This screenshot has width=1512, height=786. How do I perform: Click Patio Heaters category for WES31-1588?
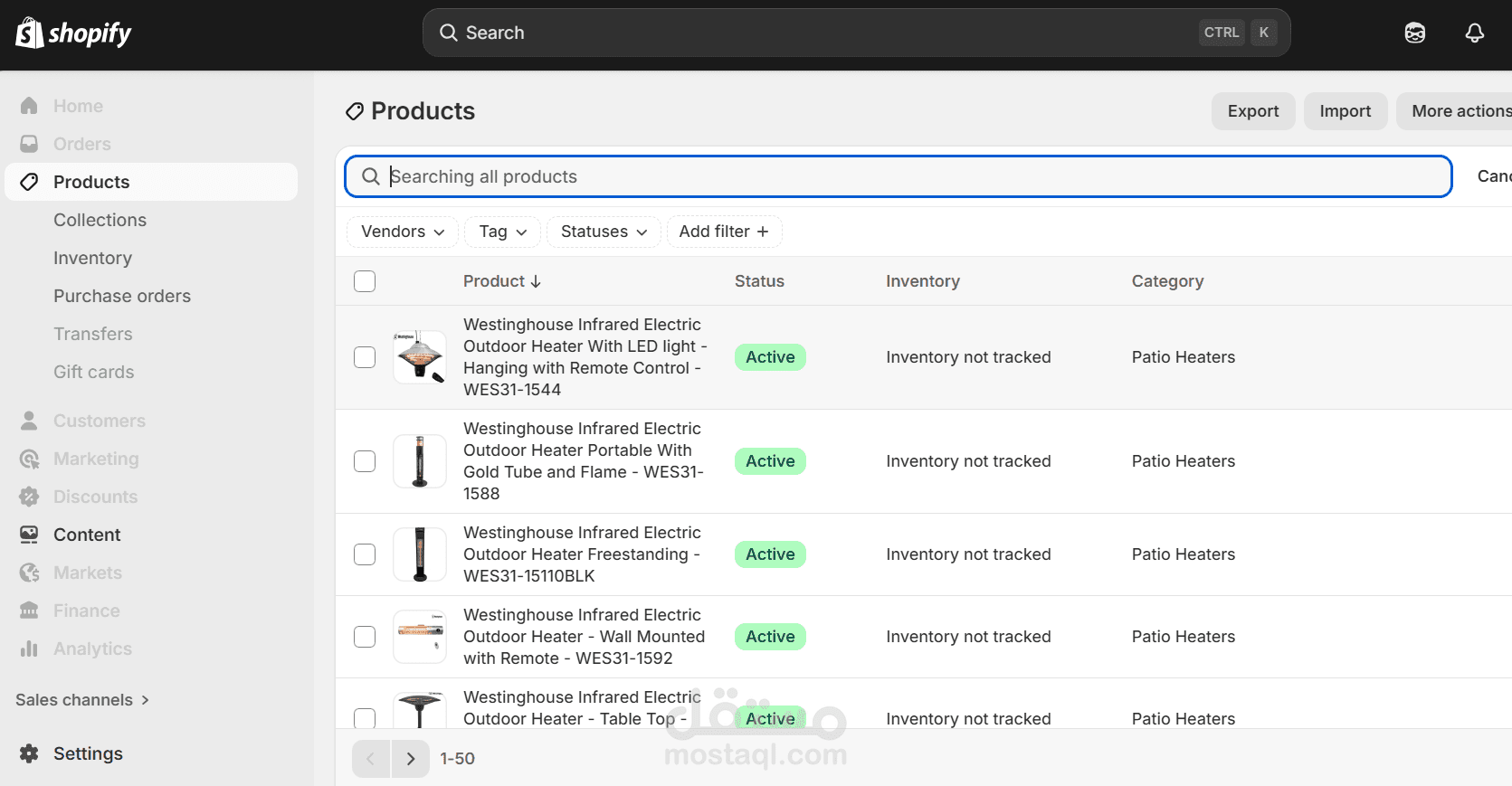click(1184, 461)
